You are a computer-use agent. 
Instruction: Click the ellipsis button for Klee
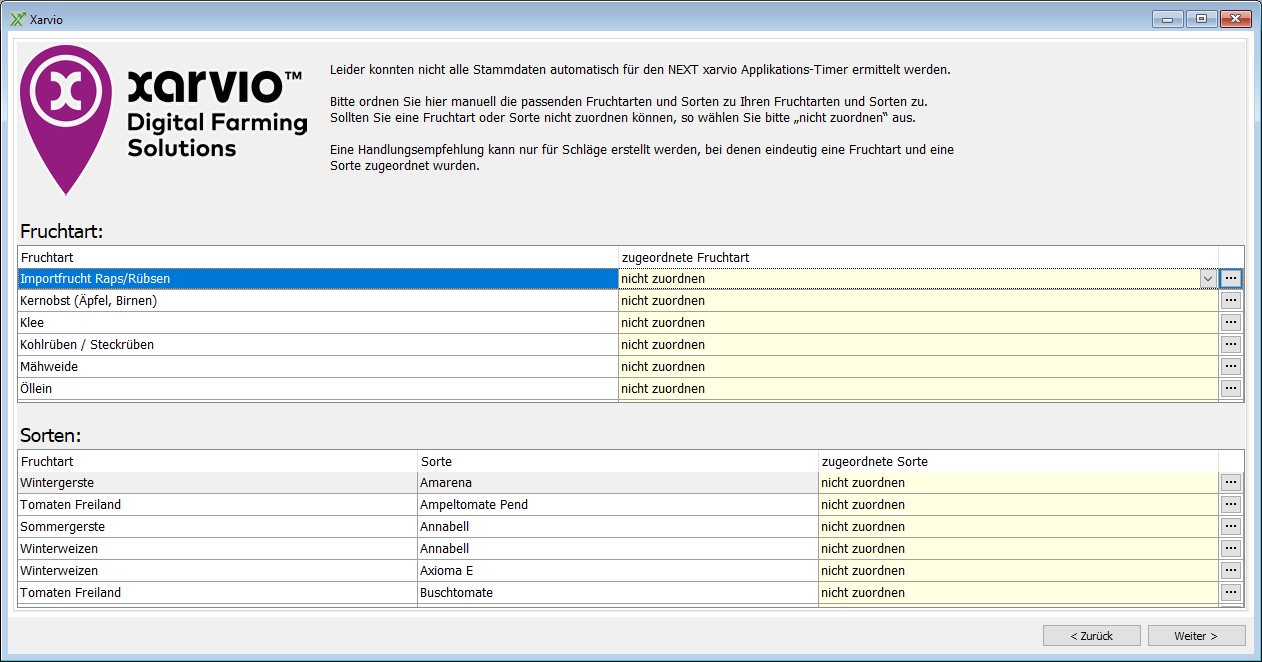point(1231,322)
